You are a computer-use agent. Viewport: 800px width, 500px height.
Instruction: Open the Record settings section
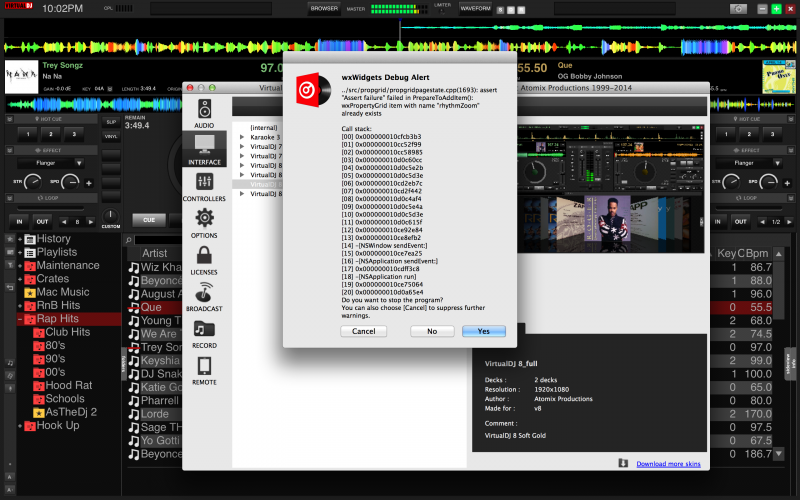[204, 333]
